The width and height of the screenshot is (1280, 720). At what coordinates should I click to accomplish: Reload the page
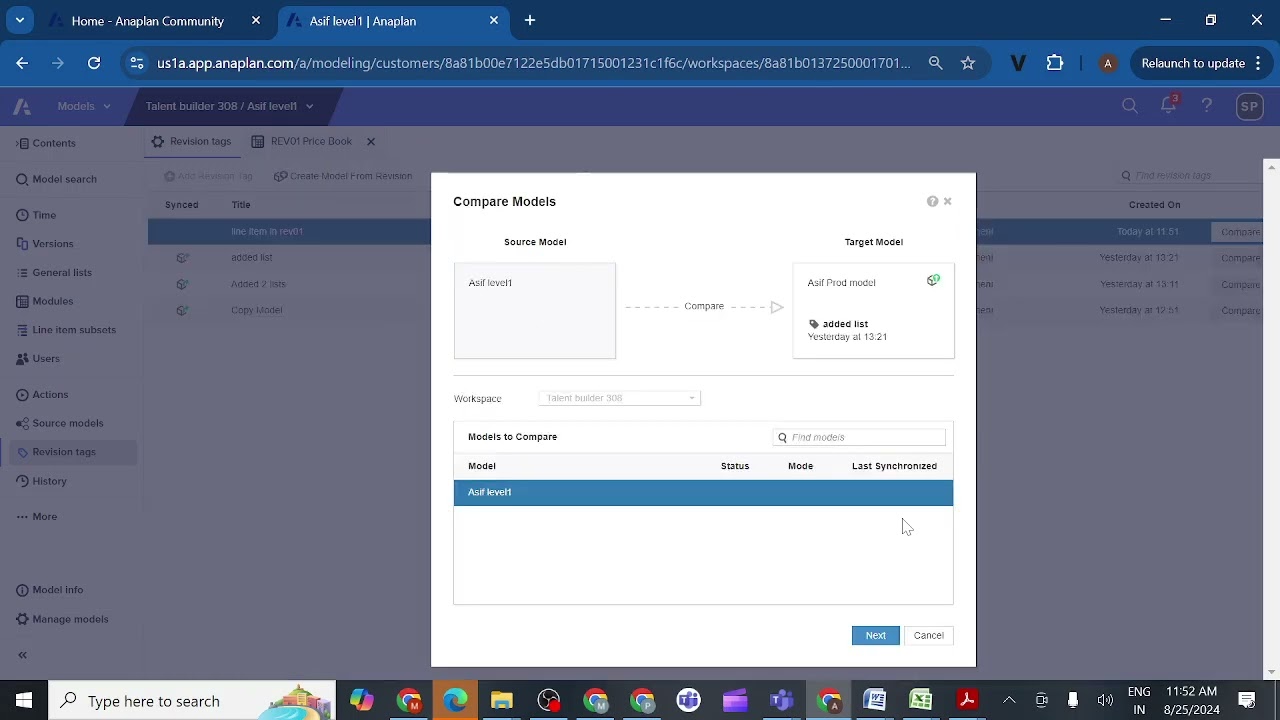coord(94,63)
